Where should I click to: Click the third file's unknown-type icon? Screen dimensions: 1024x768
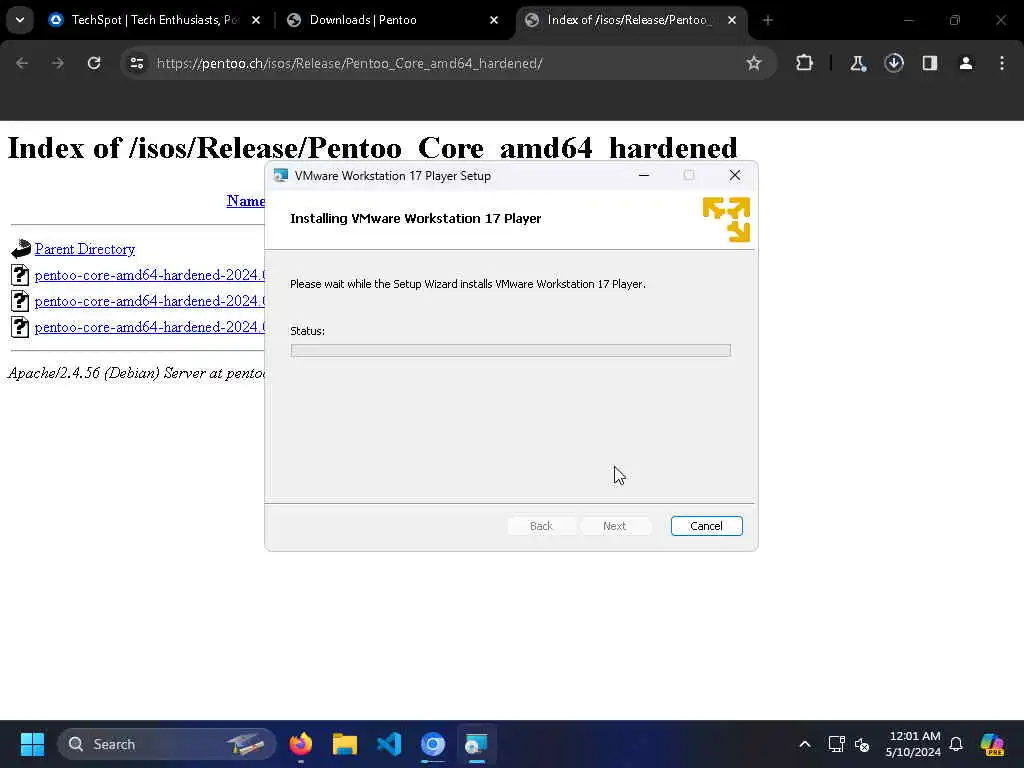20,327
